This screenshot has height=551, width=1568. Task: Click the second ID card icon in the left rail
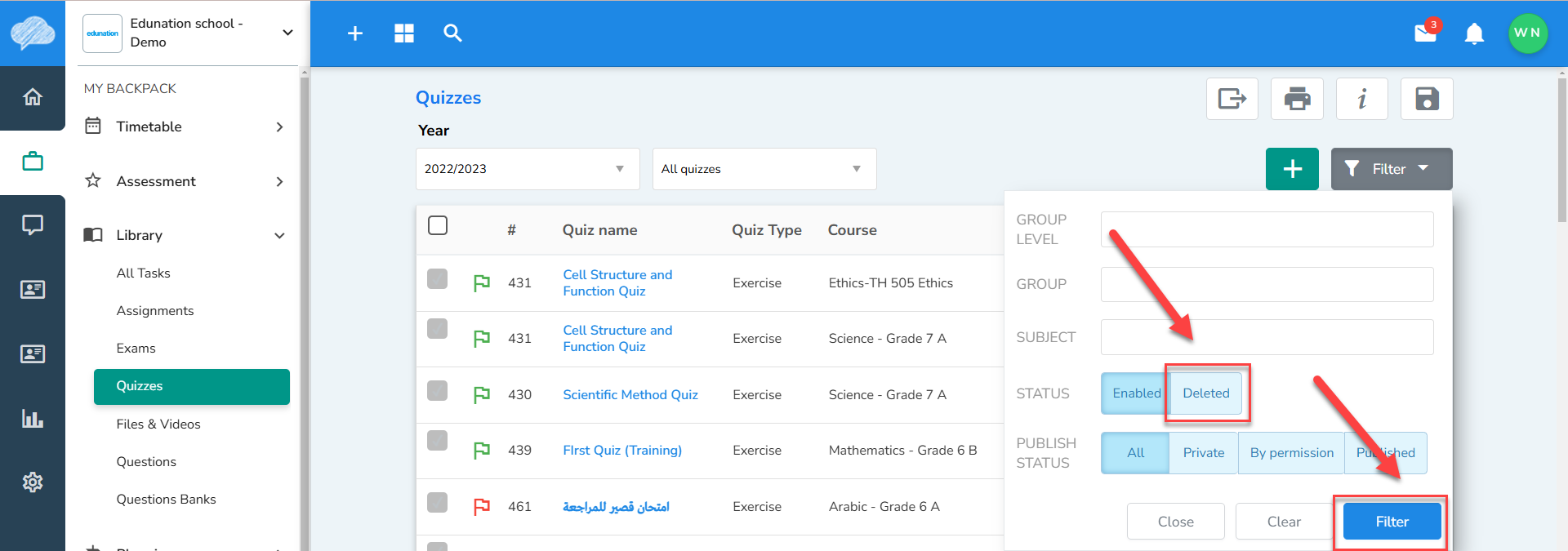(33, 354)
